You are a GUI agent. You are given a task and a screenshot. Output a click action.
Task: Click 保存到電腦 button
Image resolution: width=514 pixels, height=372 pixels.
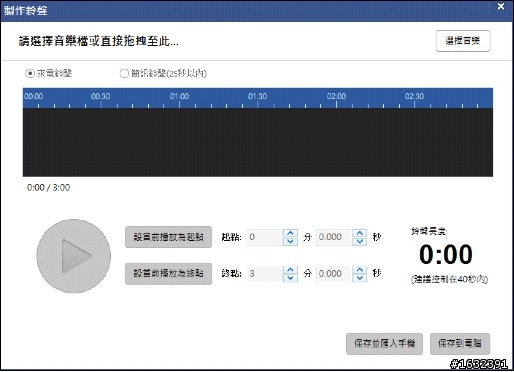[x=460, y=343]
